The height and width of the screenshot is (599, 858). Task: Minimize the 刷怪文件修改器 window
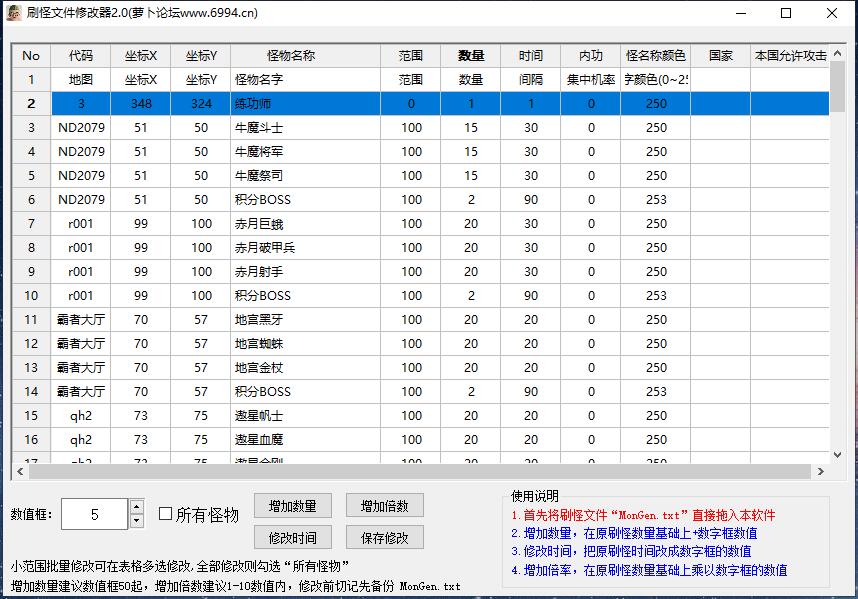point(741,13)
